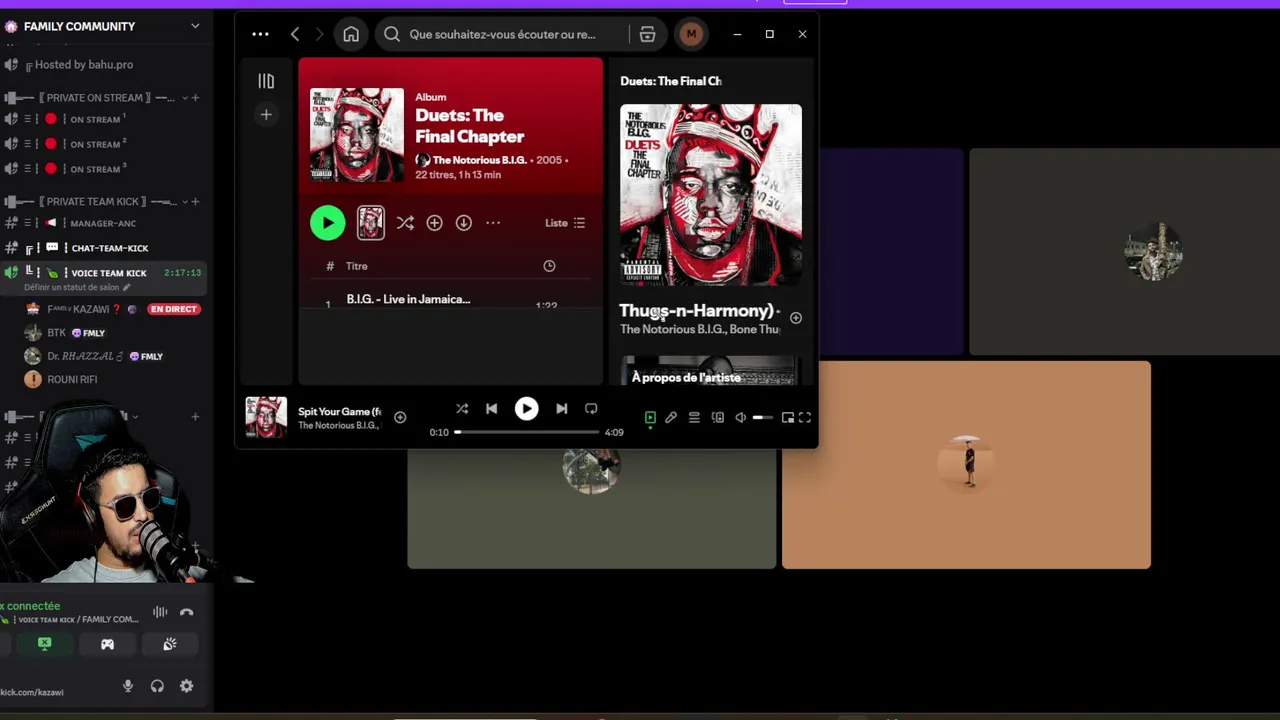Click Spit Your Game song title in player
This screenshot has width=1280, height=720.
point(340,411)
